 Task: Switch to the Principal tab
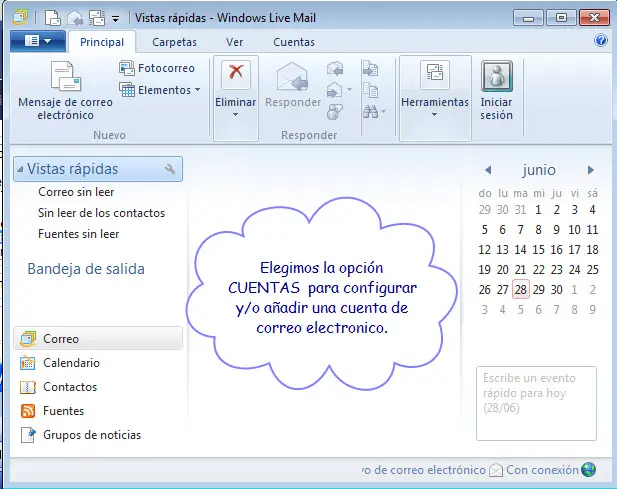click(x=102, y=42)
